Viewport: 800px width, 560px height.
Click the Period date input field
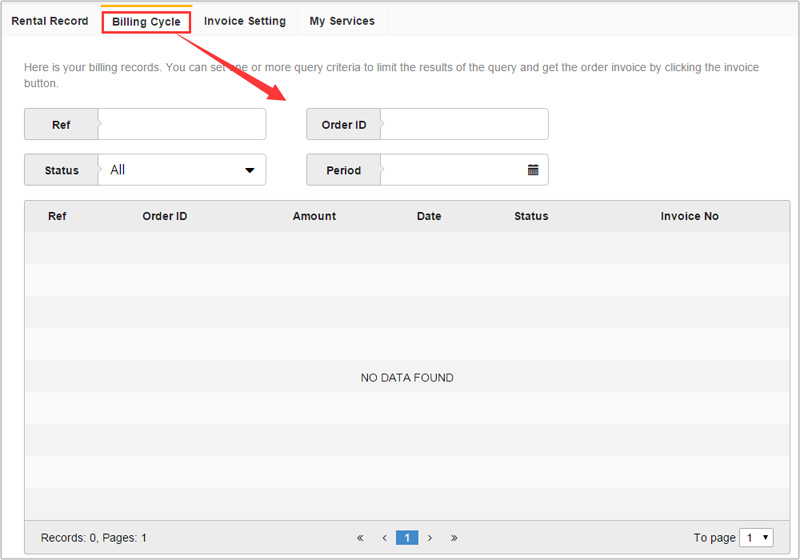click(452, 170)
